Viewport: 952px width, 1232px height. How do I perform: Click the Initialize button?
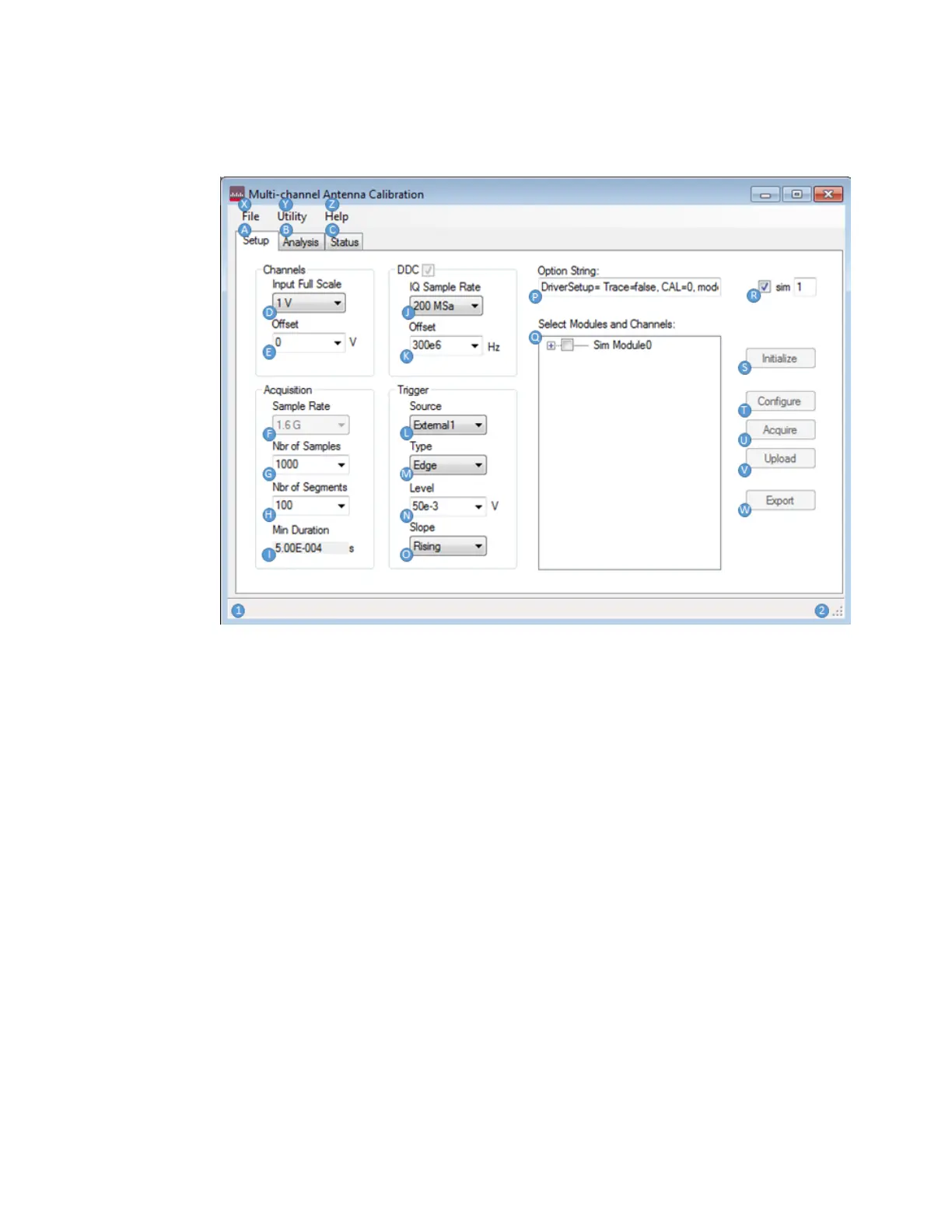(x=780, y=359)
